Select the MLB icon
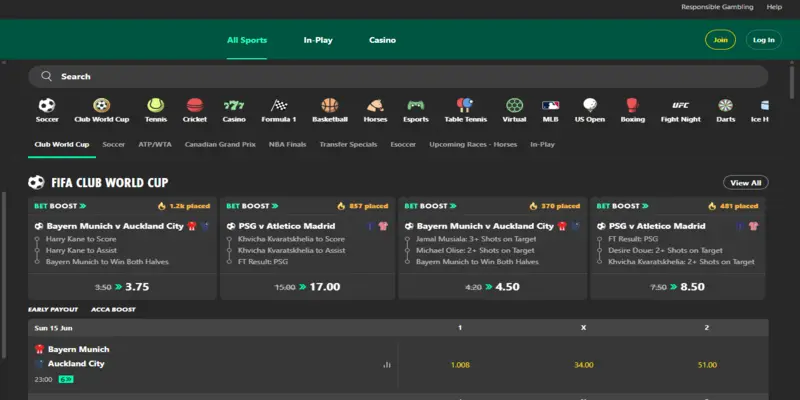Viewport: 800px width, 400px height. tap(551, 106)
